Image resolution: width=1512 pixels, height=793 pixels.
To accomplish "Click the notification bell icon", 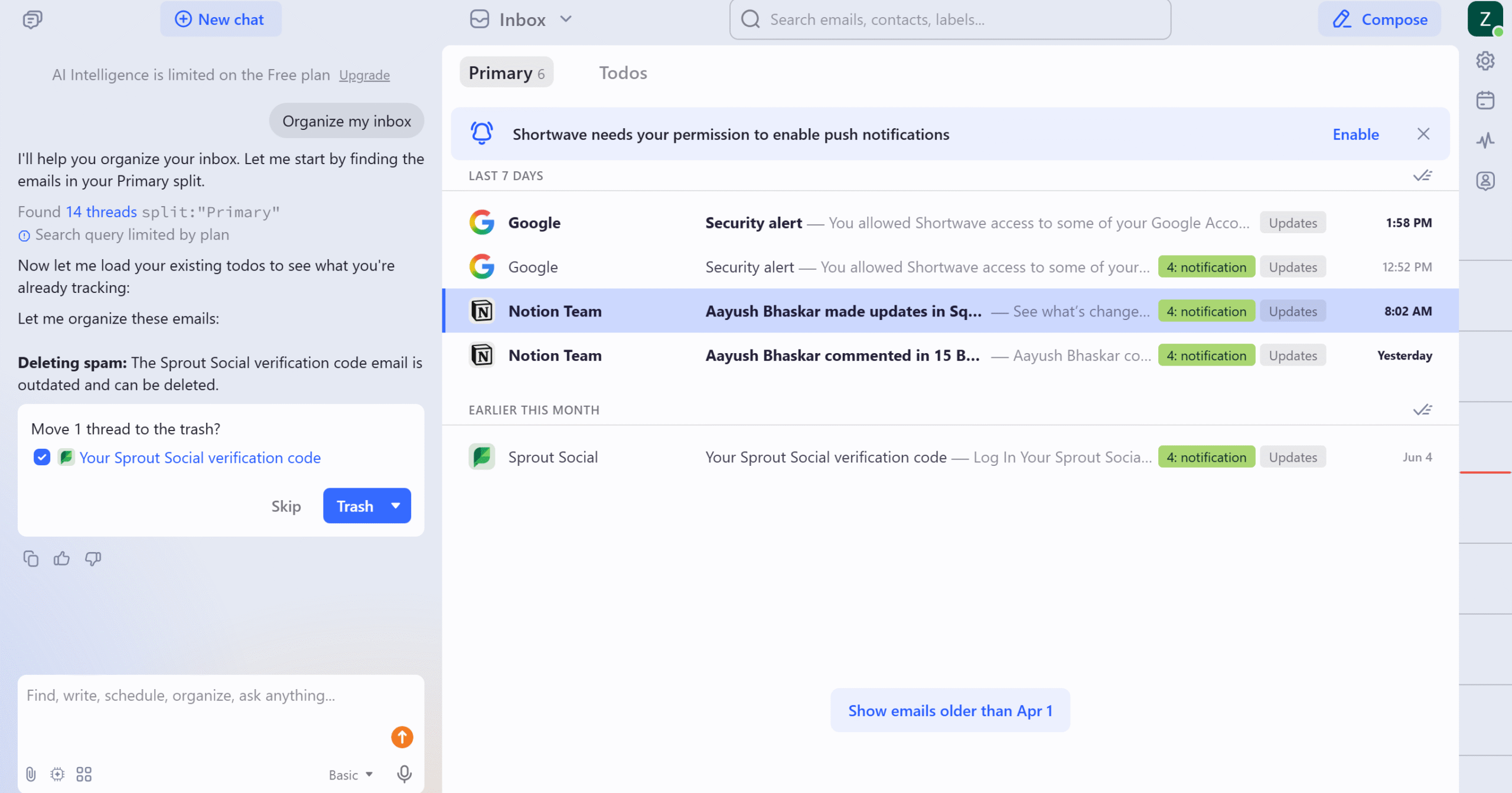I will tap(482, 133).
